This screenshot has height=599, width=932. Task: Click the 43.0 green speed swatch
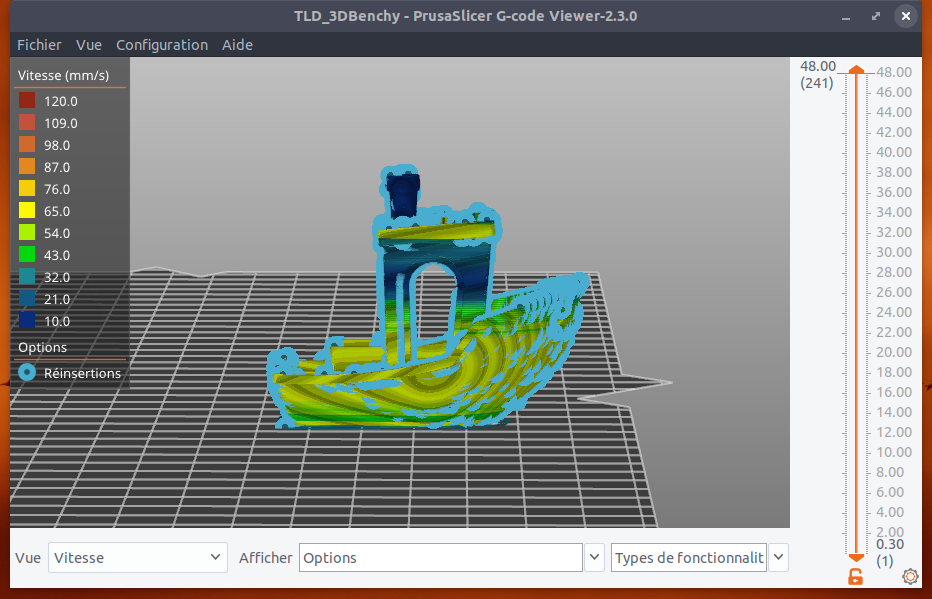click(27, 254)
